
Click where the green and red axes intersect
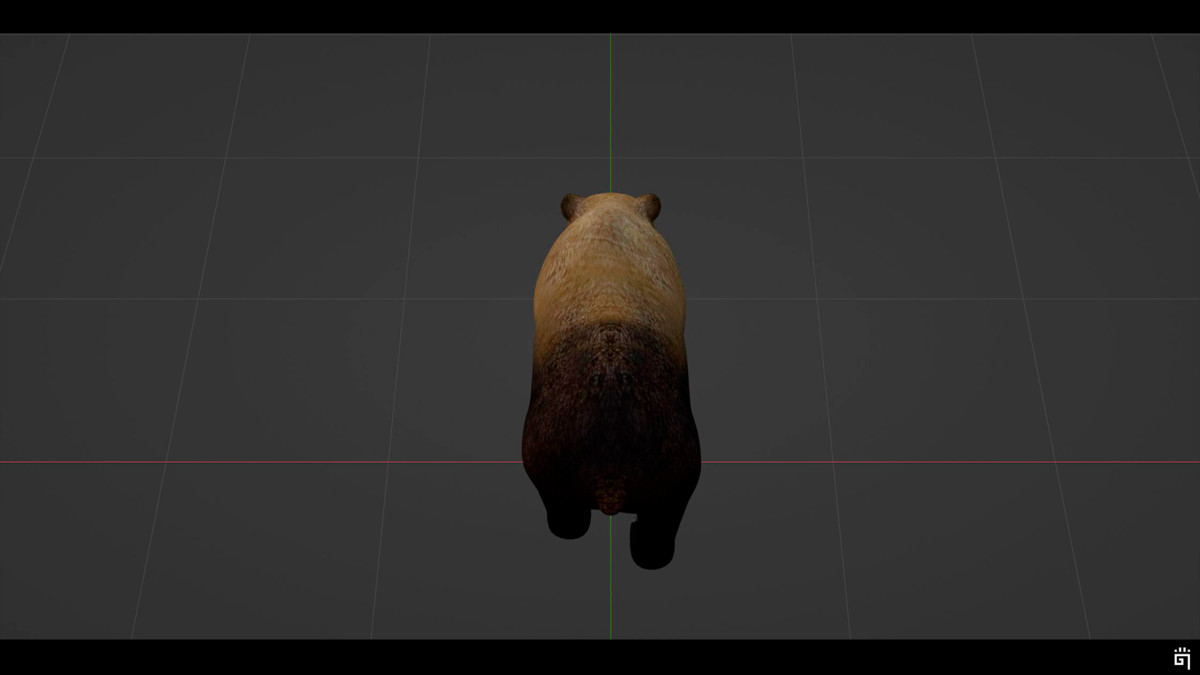(x=611, y=461)
